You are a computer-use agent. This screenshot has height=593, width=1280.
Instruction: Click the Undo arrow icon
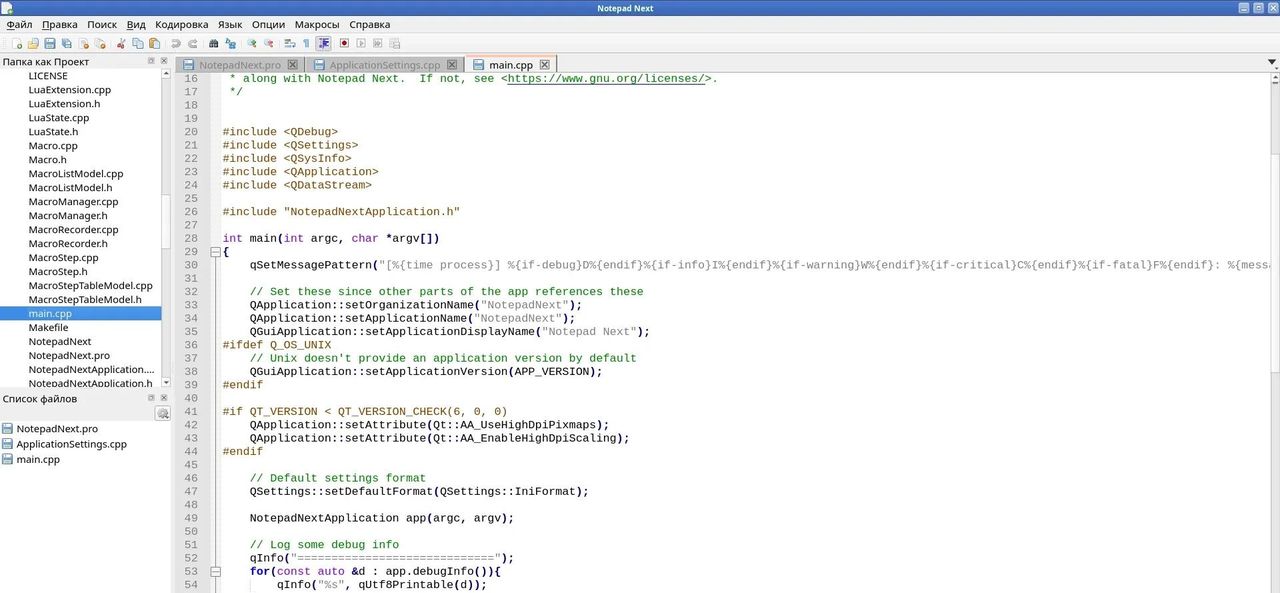point(176,44)
